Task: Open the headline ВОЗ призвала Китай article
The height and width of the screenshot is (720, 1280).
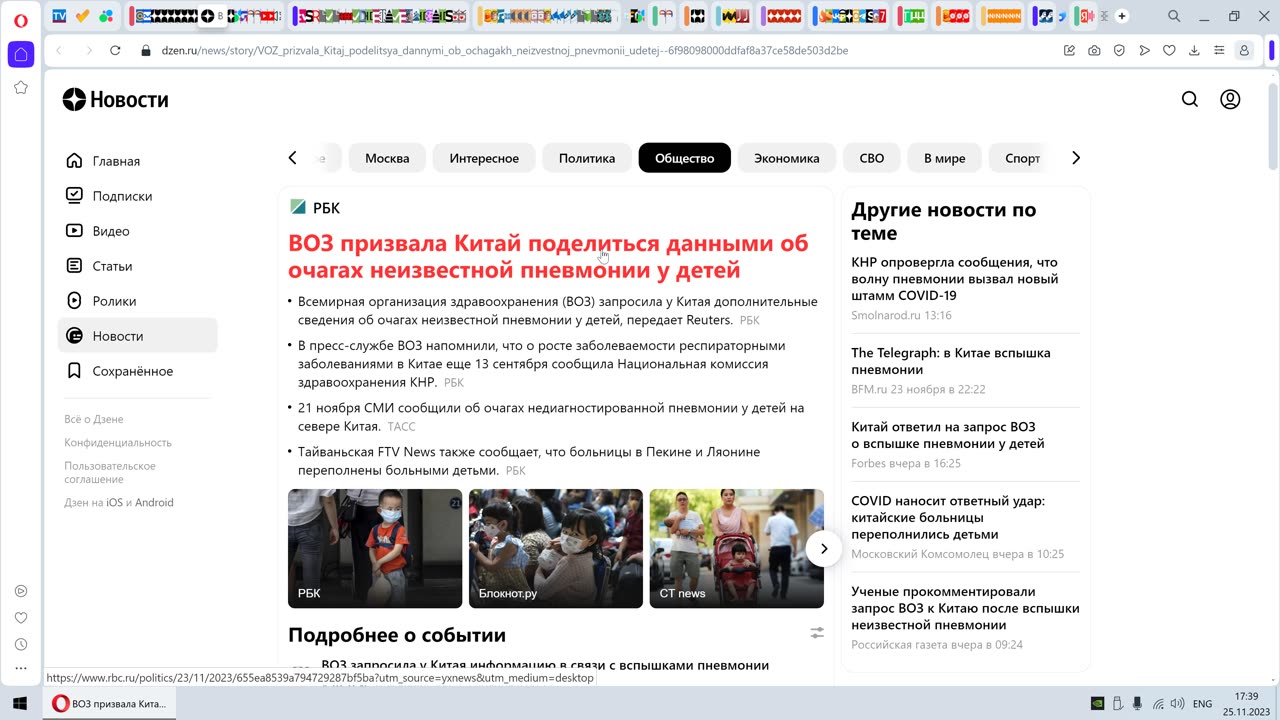Action: tap(548, 257)
